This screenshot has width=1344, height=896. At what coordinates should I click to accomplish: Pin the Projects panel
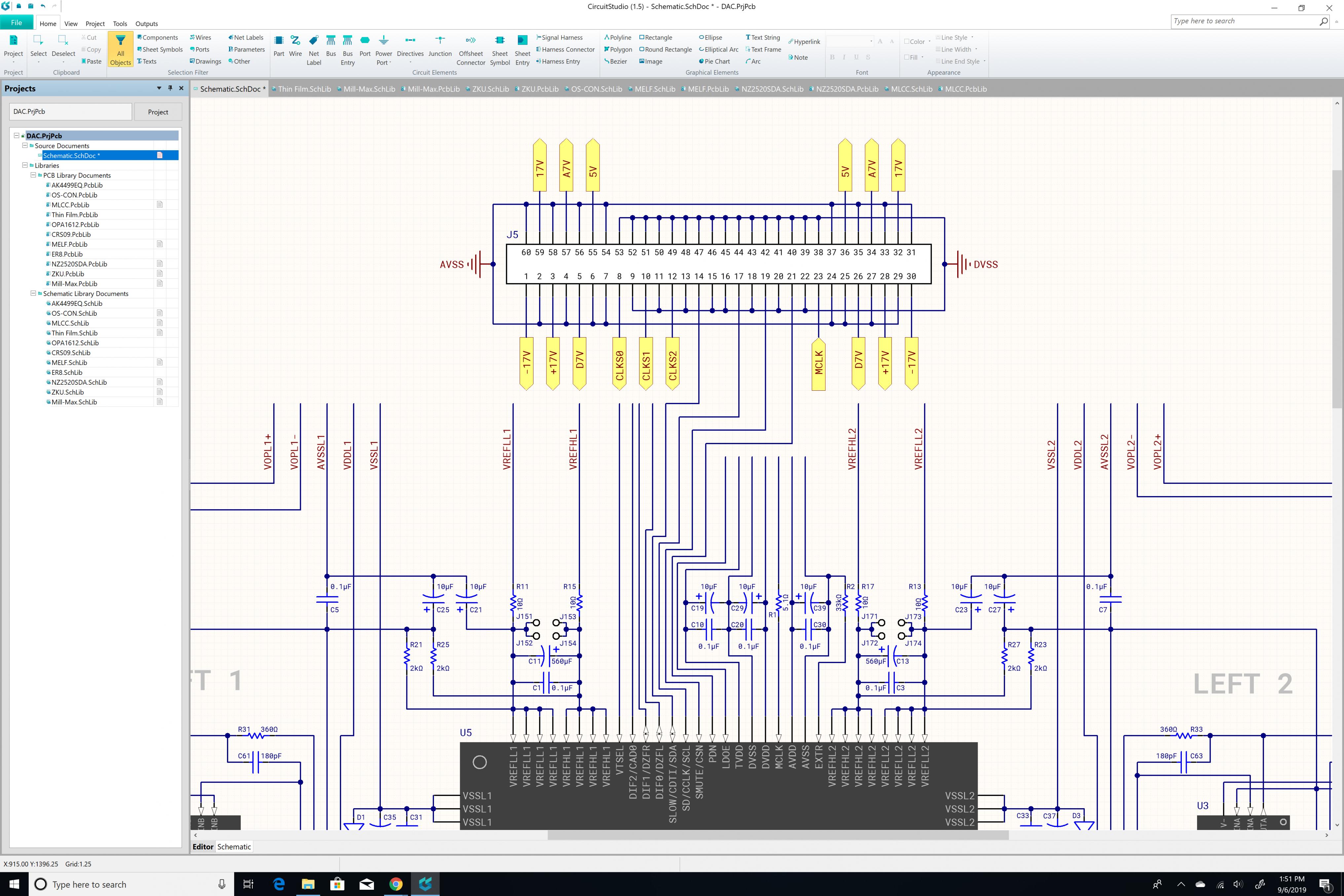pyautogui.click(x=170, y=88)
